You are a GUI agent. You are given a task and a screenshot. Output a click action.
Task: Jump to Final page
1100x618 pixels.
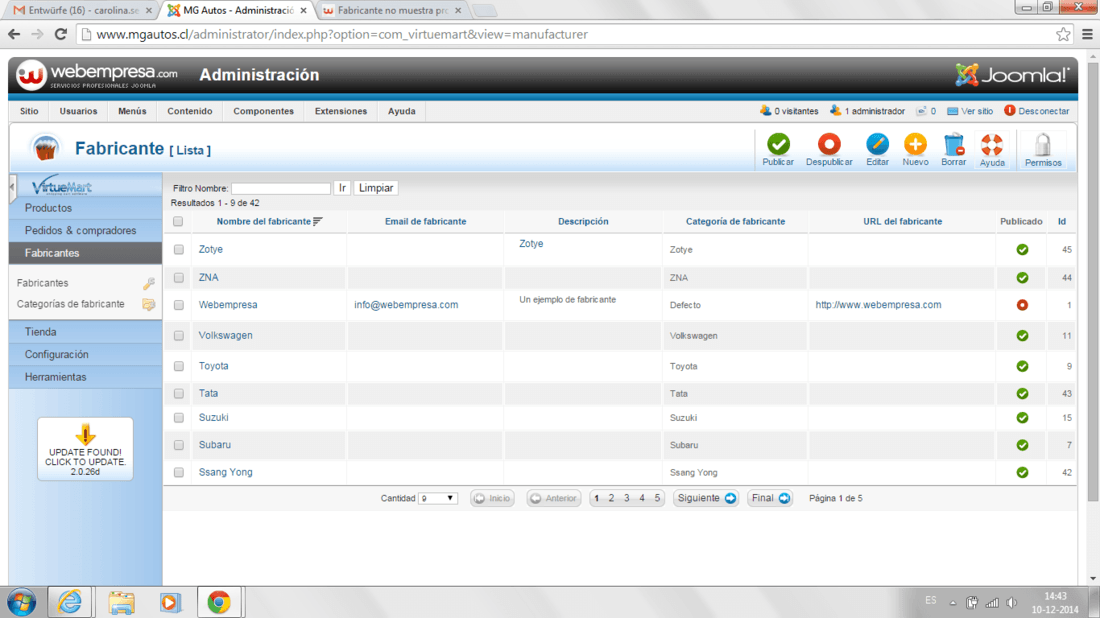pyautogui.click(x=770, y=498)
